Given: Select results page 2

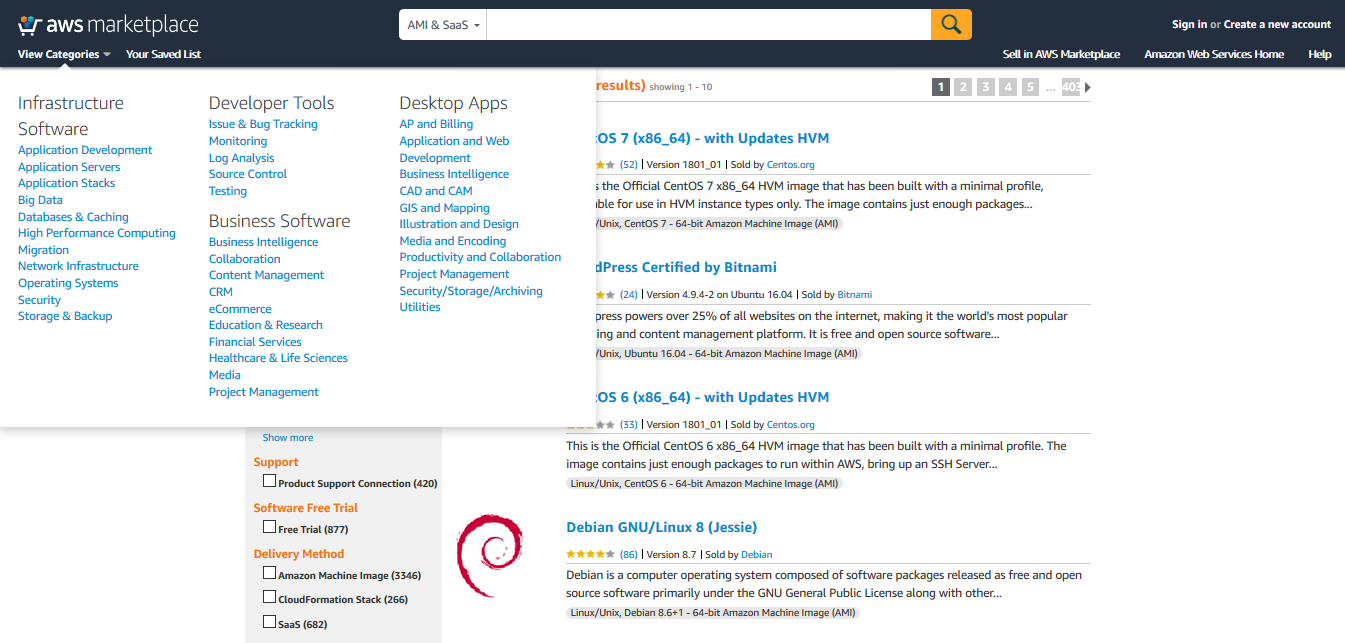Looking at the screenshot, I should coord(963,87).
